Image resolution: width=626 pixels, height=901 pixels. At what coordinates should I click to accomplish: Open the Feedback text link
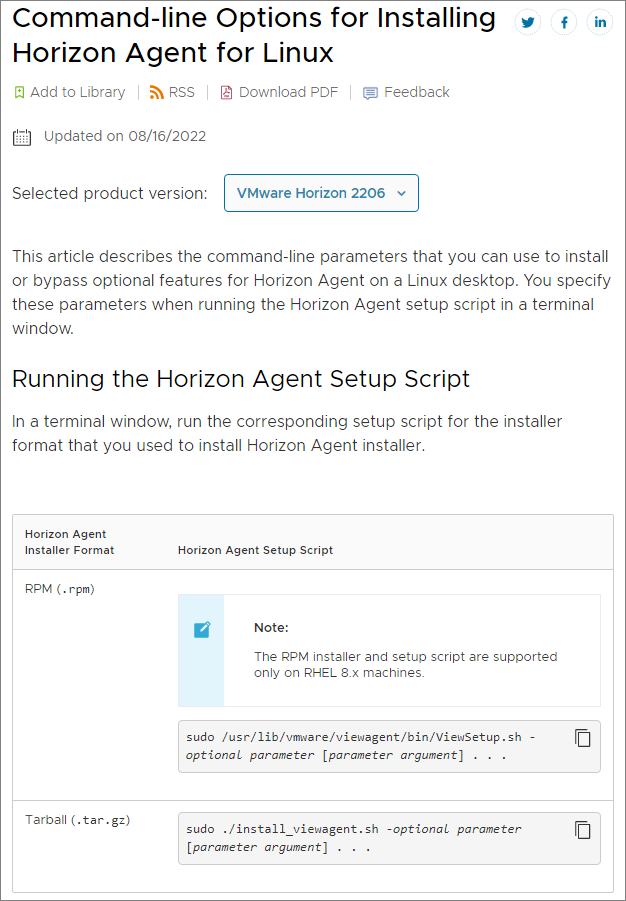(416, 92)
